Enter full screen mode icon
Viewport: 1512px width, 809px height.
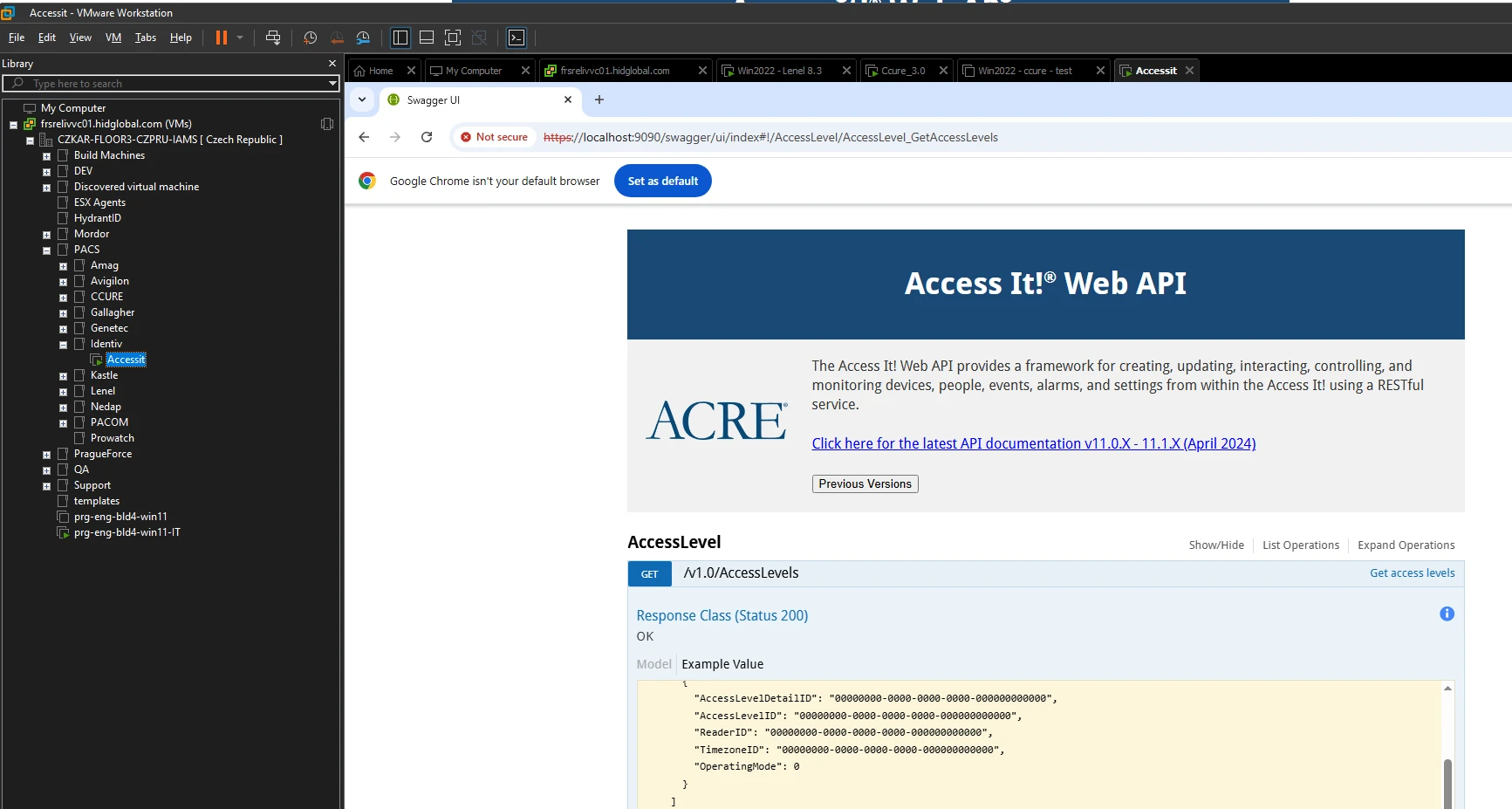(452, 38)
